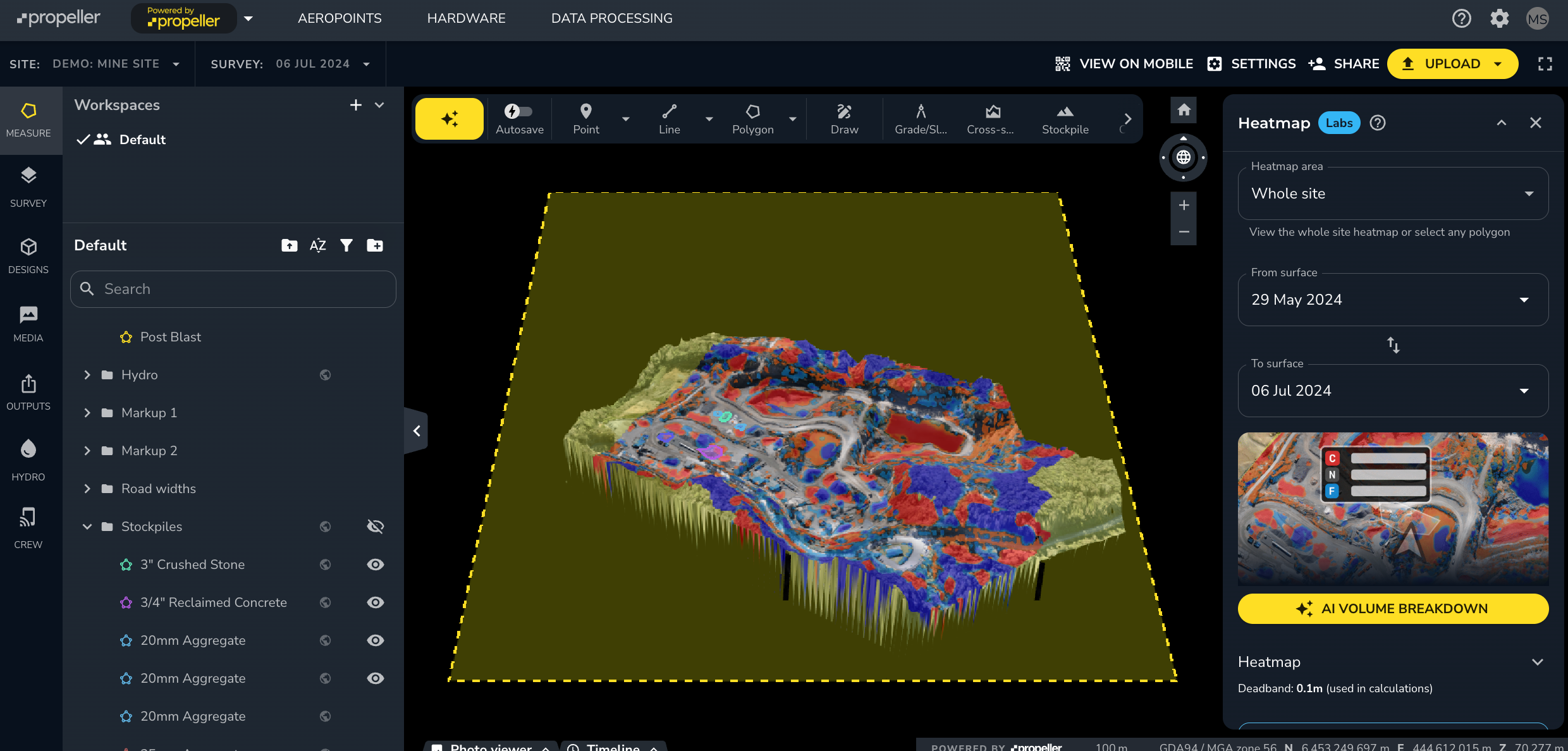Enter fullscreen mode
Screen dimensions: 1568x751
coord(1545,64)
